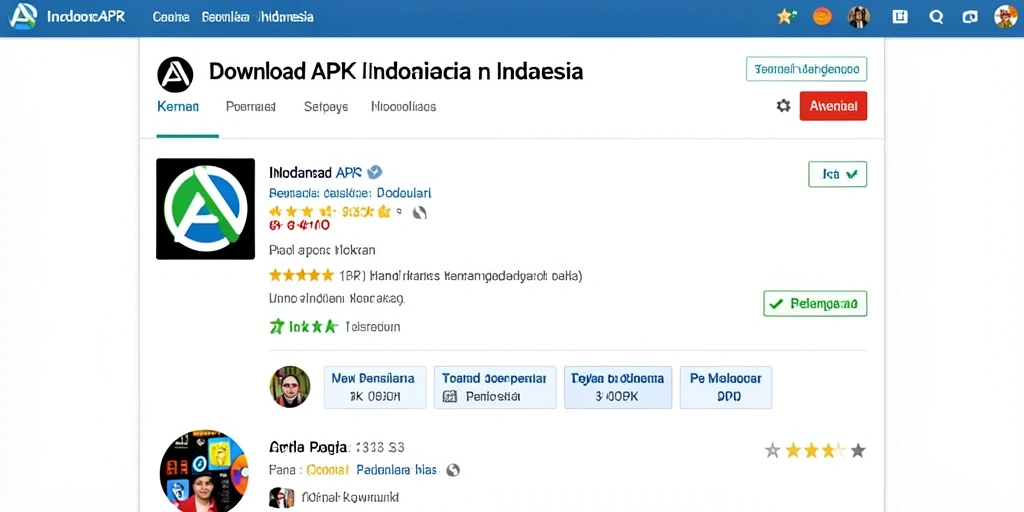Click the Inlodansad APK title

coord(315,172)
